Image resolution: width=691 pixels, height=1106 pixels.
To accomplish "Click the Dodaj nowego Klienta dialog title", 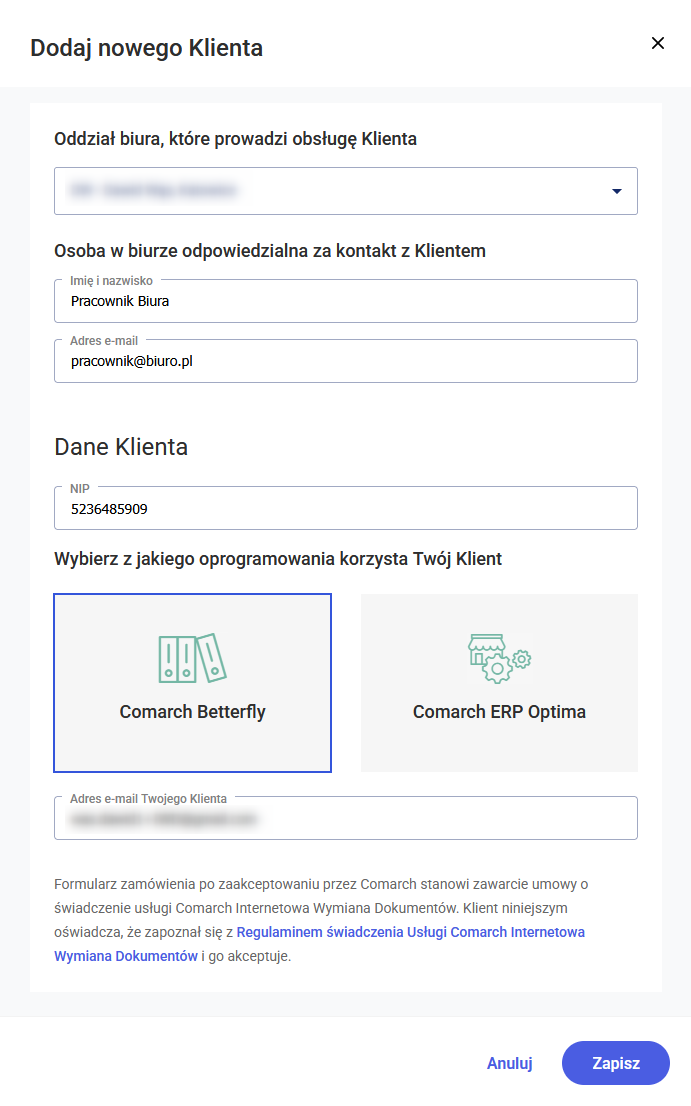I will [146, 47].
